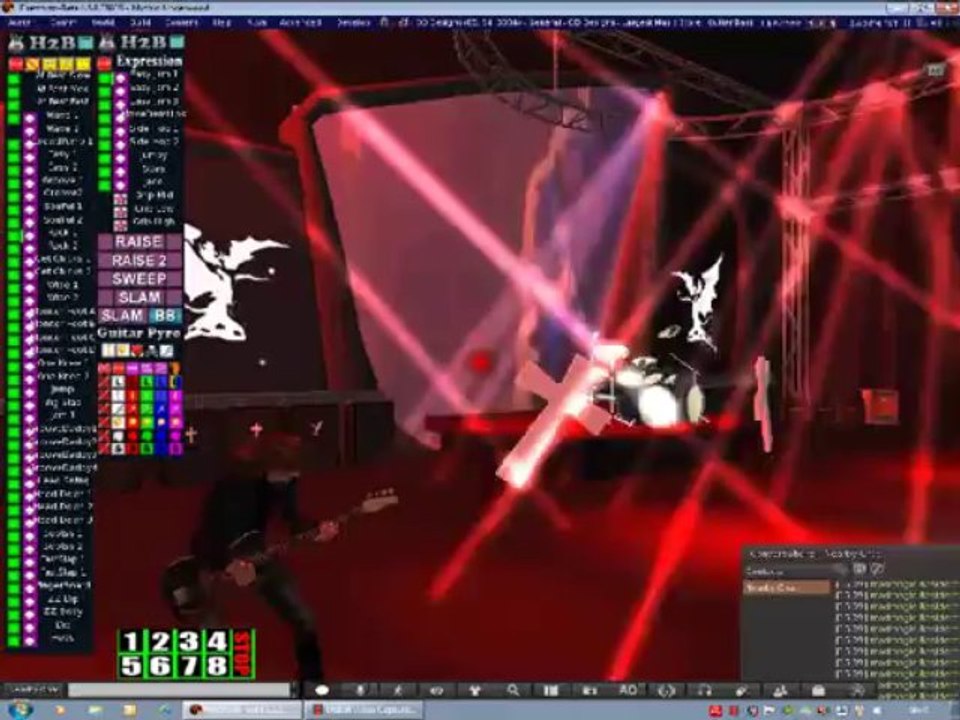Click the RAISE button
The image size is (960, 720).
coord(140,242)
